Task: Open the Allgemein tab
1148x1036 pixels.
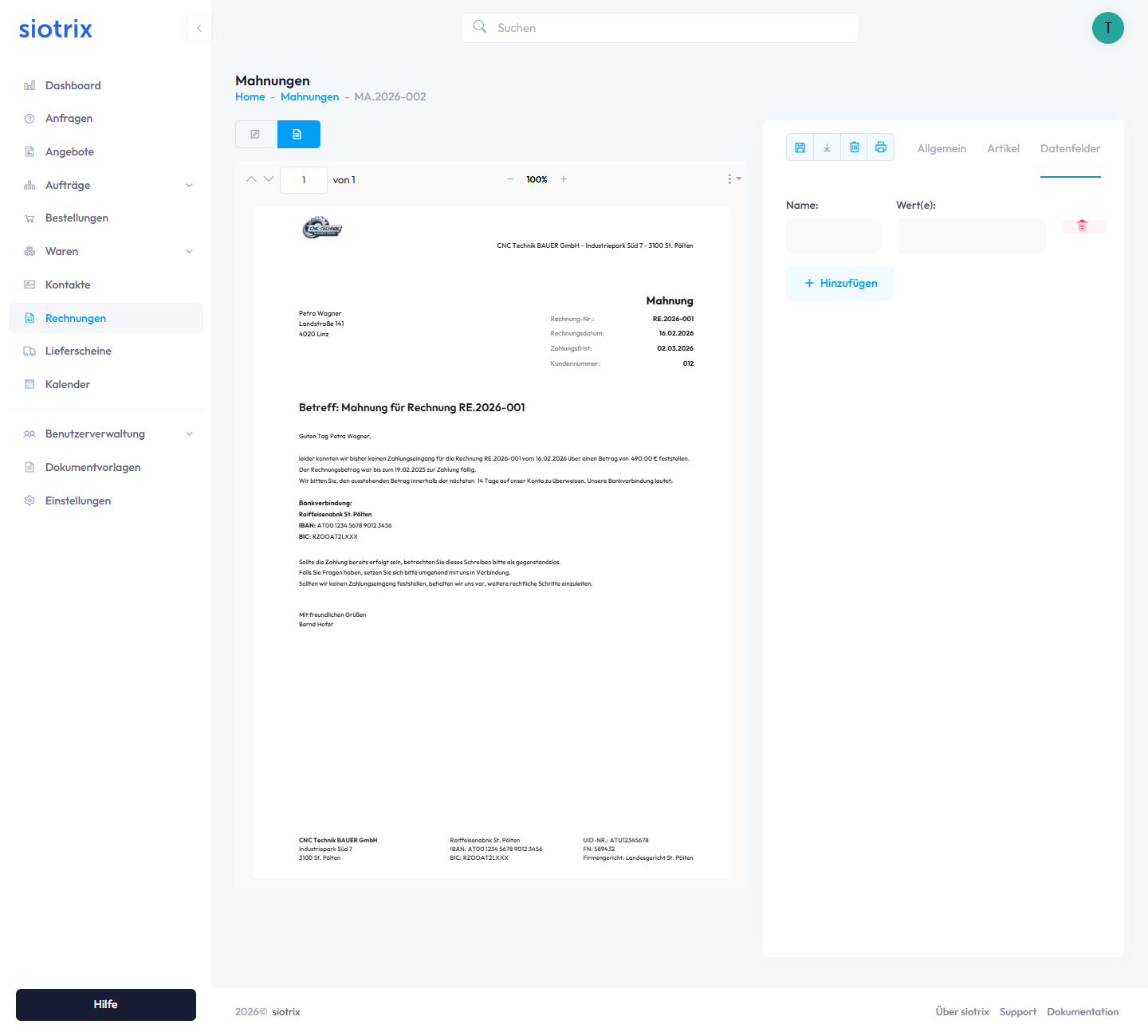Action: (x=941, y=149)
